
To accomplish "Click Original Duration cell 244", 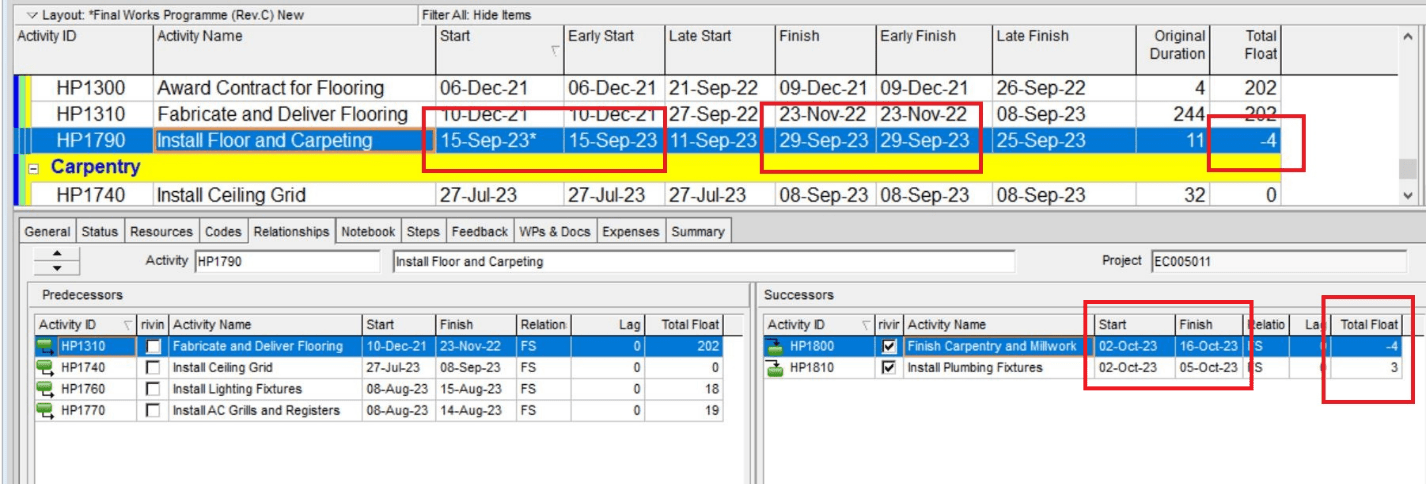I will tap(1161, 114).
